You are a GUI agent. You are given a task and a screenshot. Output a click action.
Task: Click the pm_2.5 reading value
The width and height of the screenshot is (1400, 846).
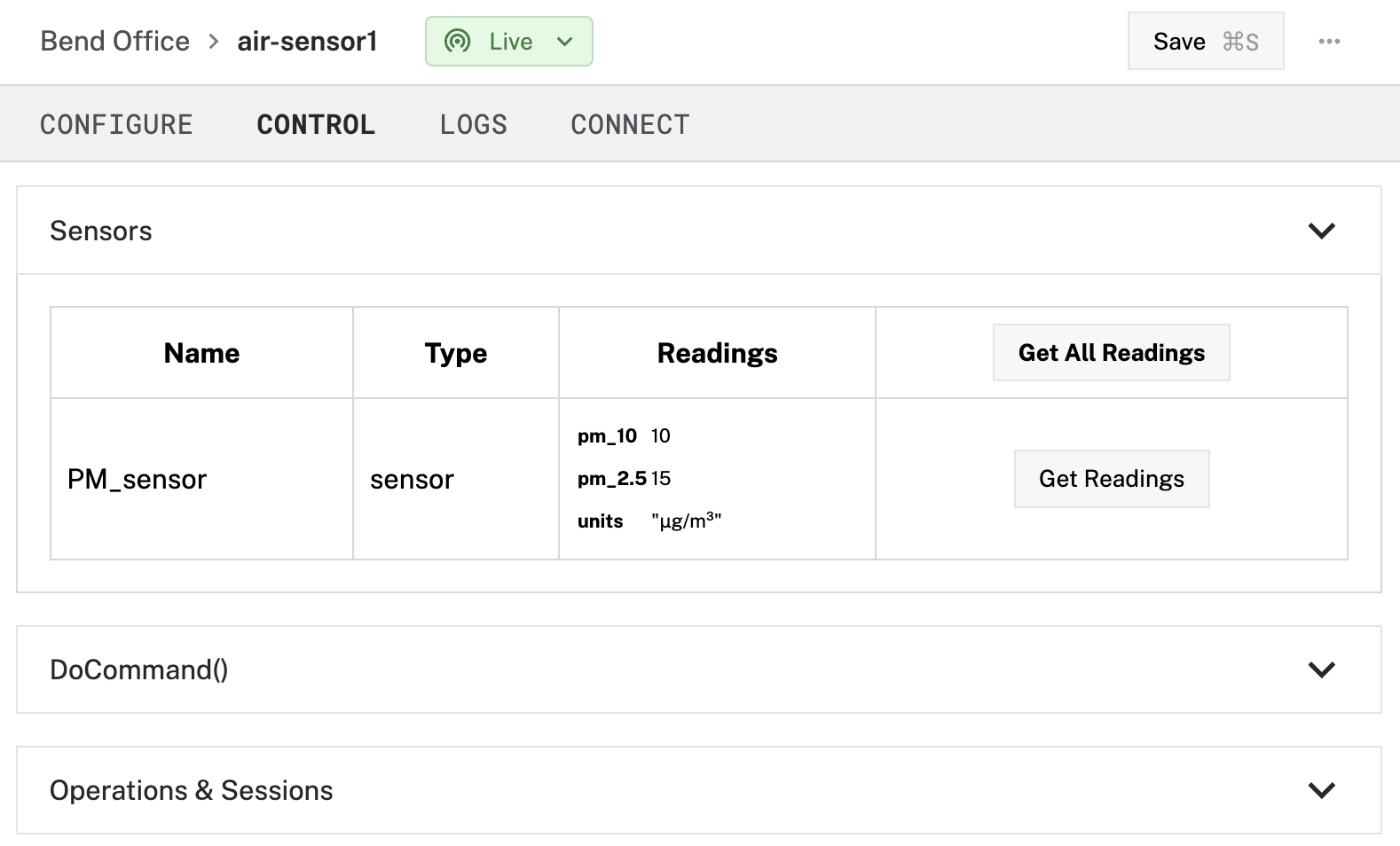tap(661, 479)
